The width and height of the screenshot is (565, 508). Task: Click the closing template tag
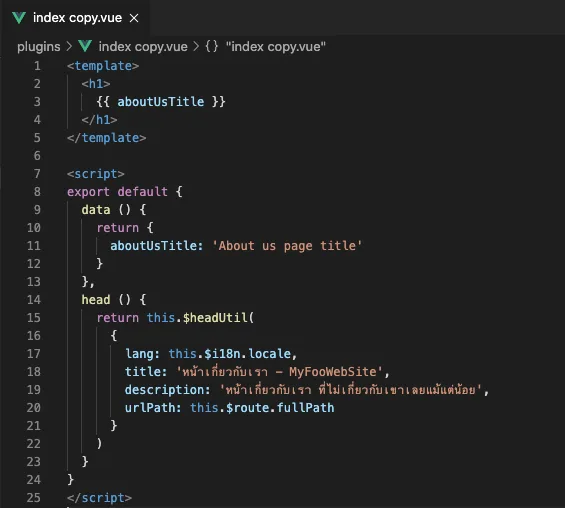click(107, 138)
